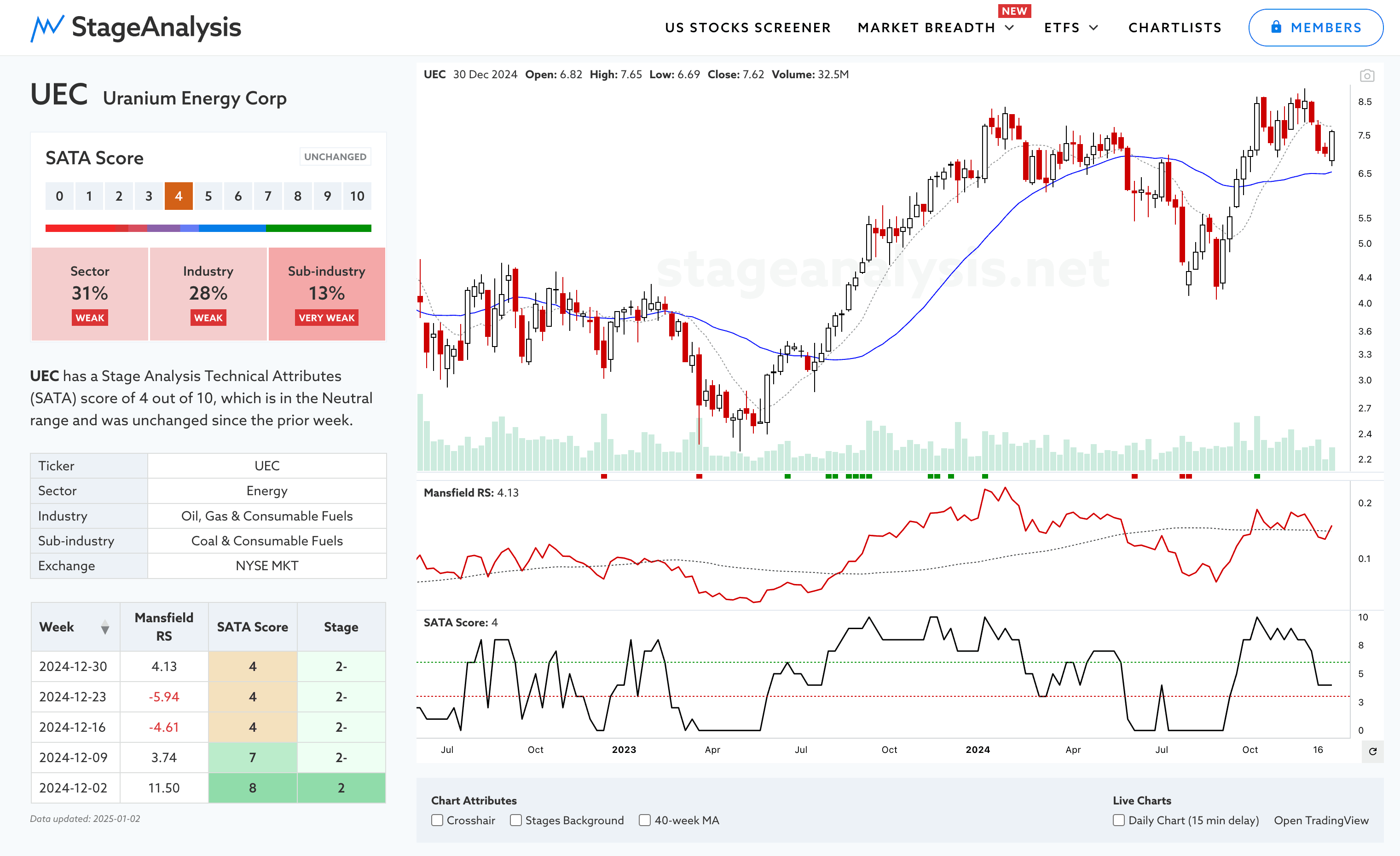Take chart snapshot with camera icon
Screen dimensions: 1400x856
1366,75
